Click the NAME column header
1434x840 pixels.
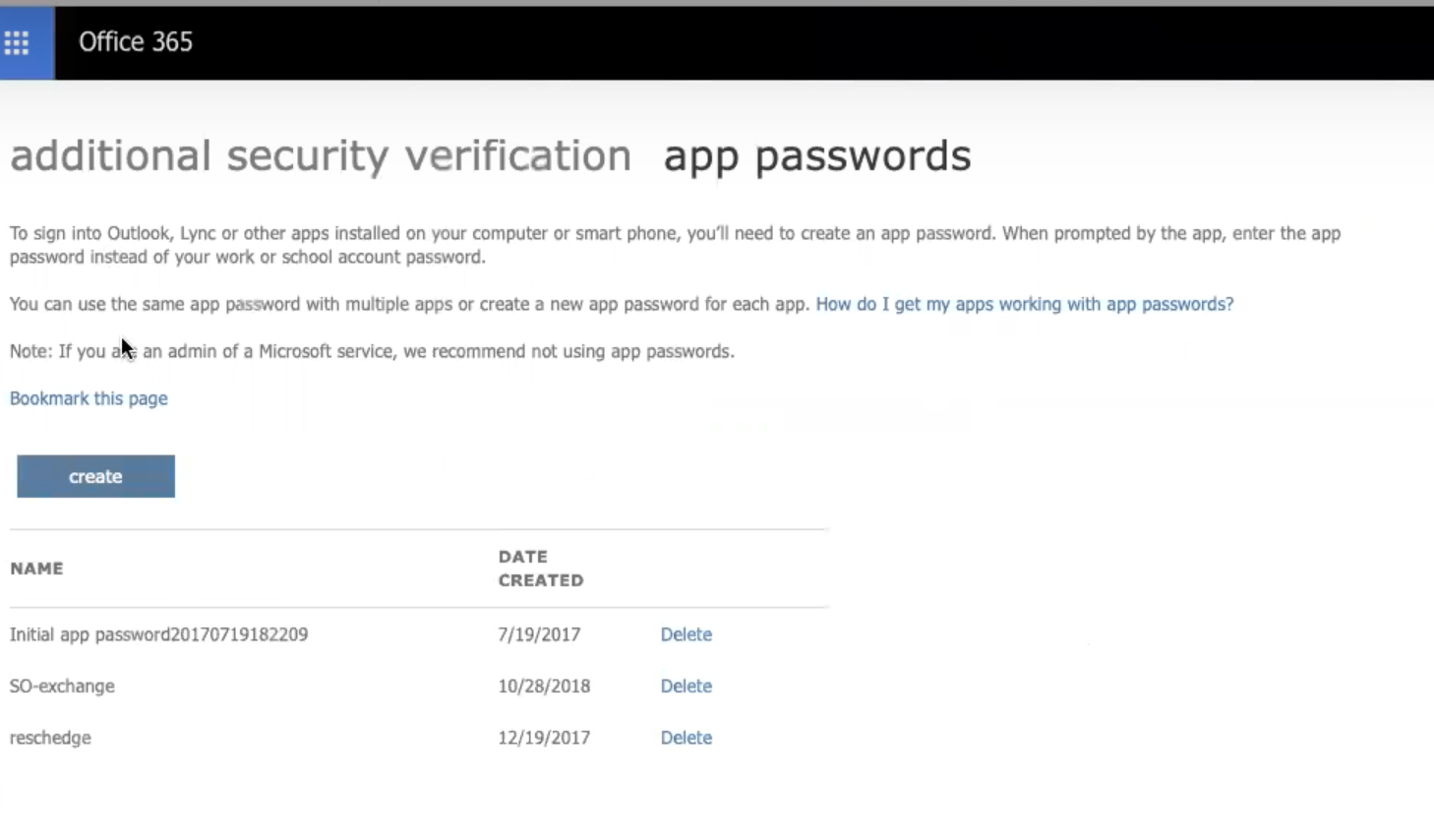pos(36,569)
